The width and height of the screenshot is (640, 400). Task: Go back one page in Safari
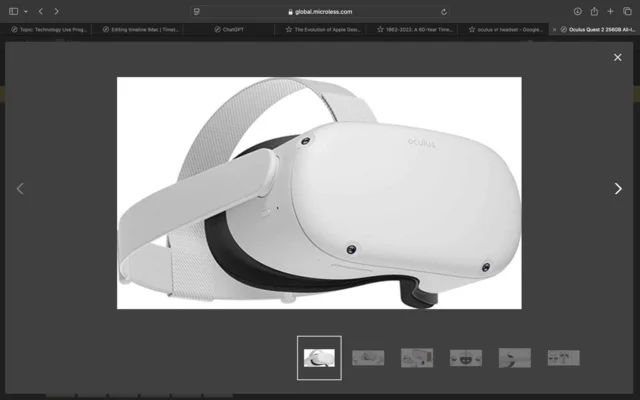click(x=41, y=11)
